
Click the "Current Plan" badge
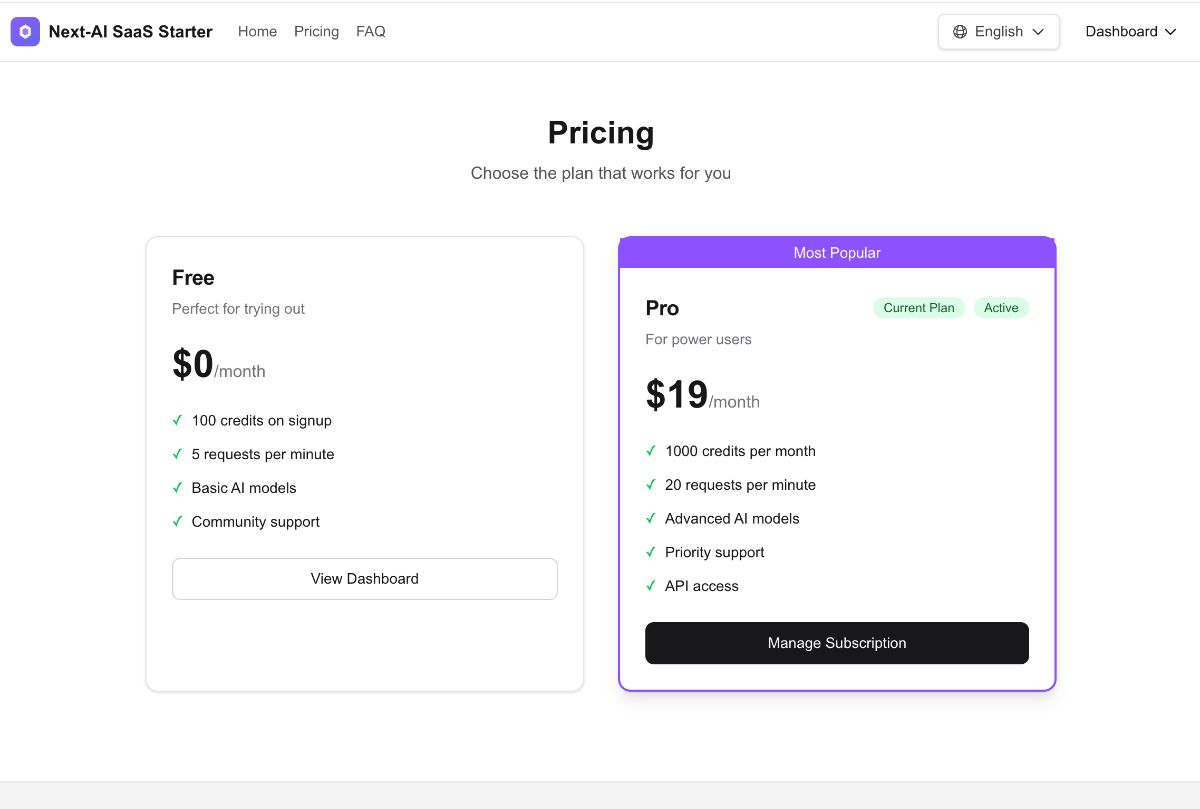[x=918, y=307]
